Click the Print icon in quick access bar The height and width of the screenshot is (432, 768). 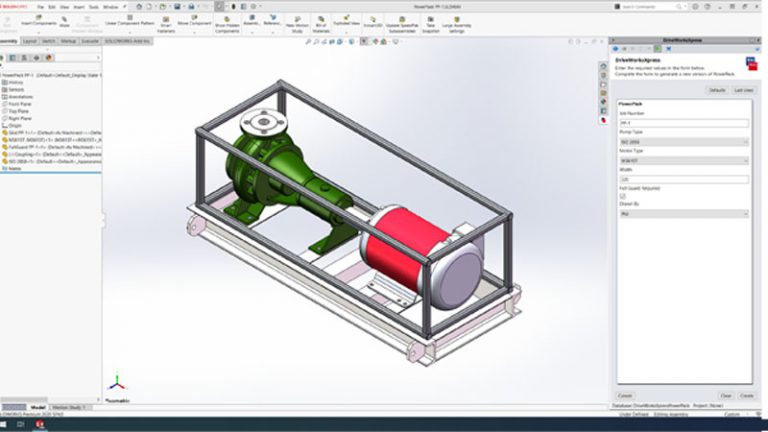click(x=192, y=7)
